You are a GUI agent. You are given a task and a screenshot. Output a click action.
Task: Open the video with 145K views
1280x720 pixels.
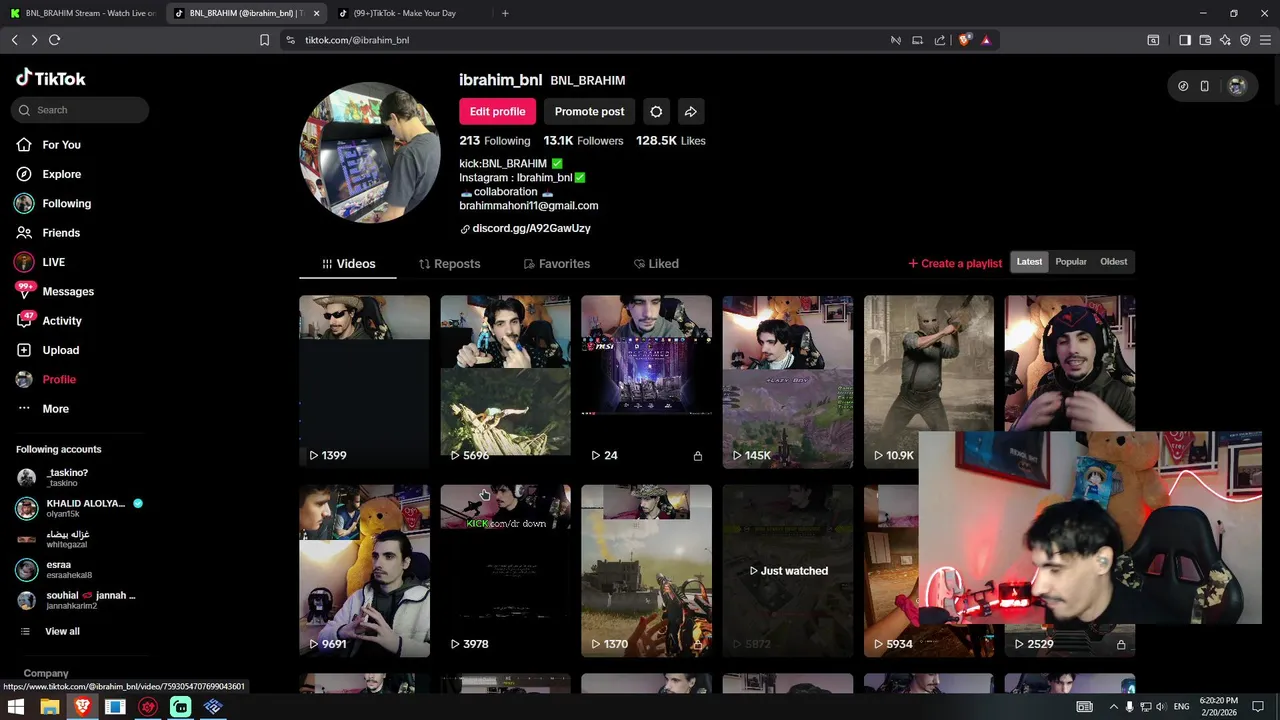click(x=788, y=381)
